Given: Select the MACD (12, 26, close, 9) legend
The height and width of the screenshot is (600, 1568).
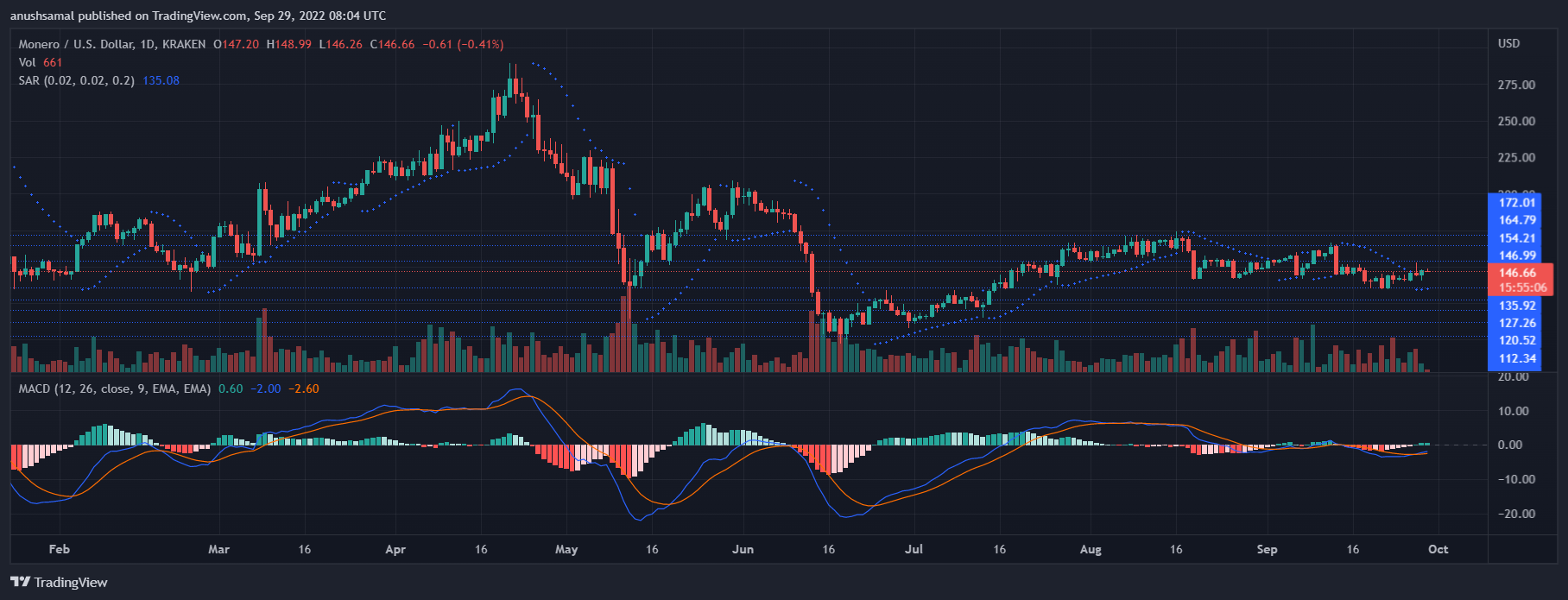Looking at the screenshot, I should (114, 388).
